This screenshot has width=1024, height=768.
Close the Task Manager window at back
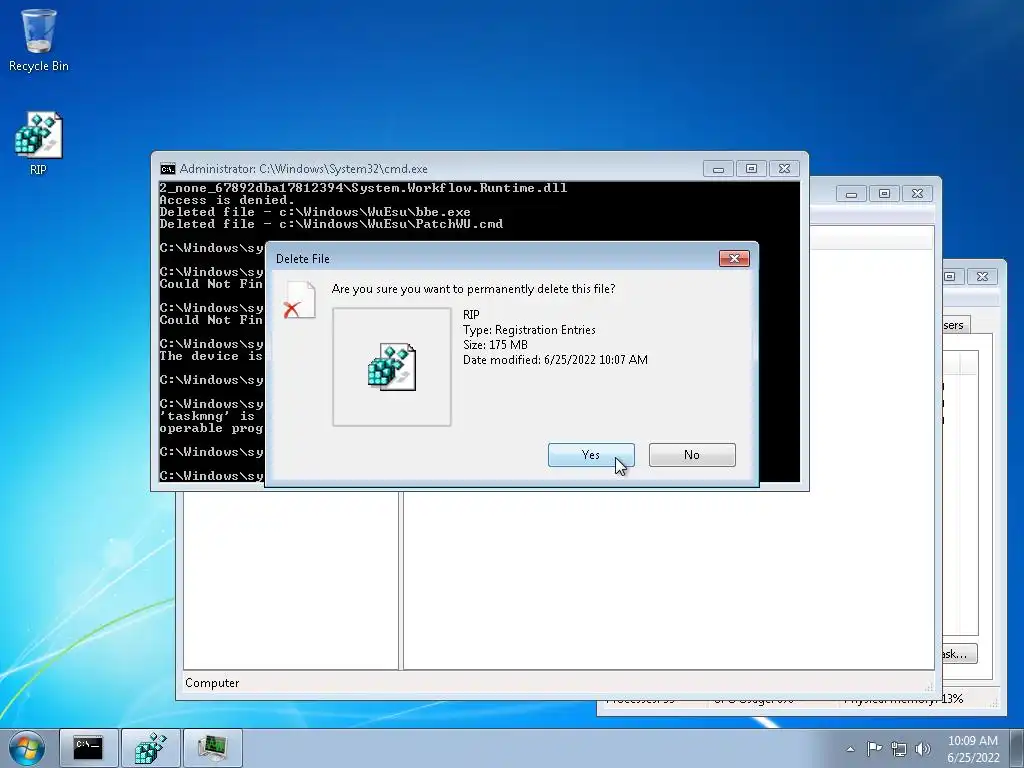(x=982, y=276)
